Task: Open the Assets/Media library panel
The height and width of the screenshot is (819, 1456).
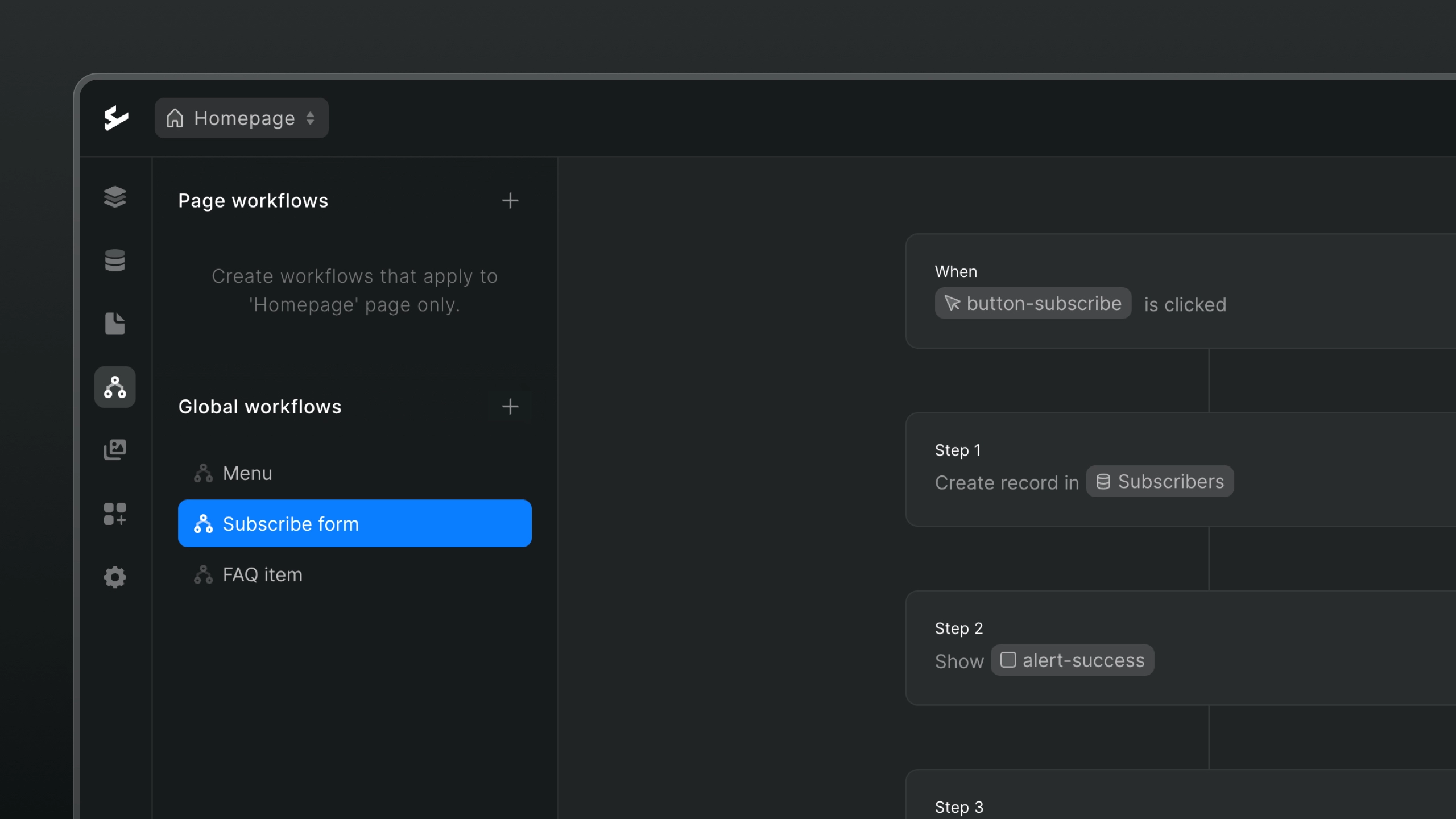Action: coord(115,449)
